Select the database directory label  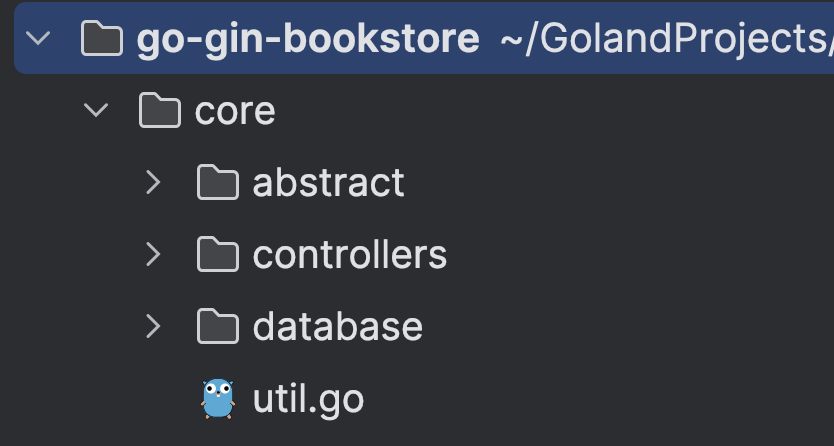pyautogui.click(x=337, y=327)
